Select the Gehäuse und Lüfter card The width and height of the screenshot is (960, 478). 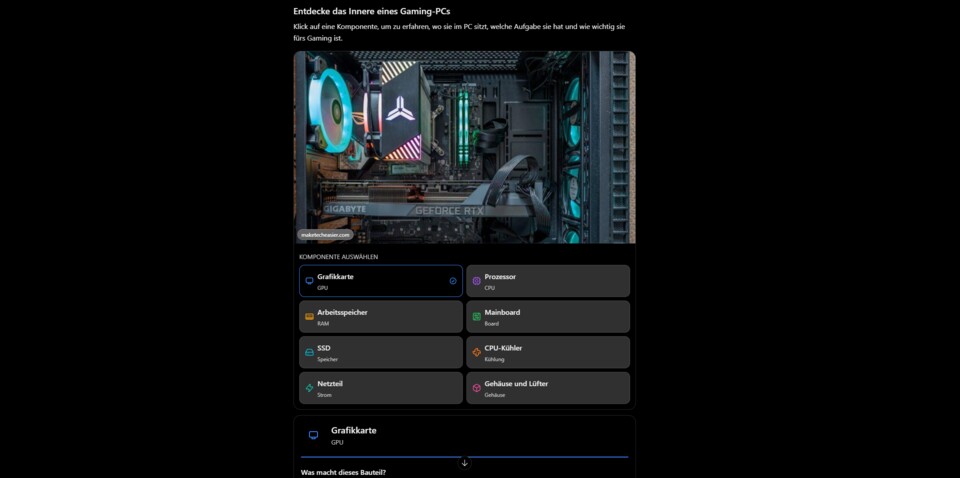coord(548,388)
